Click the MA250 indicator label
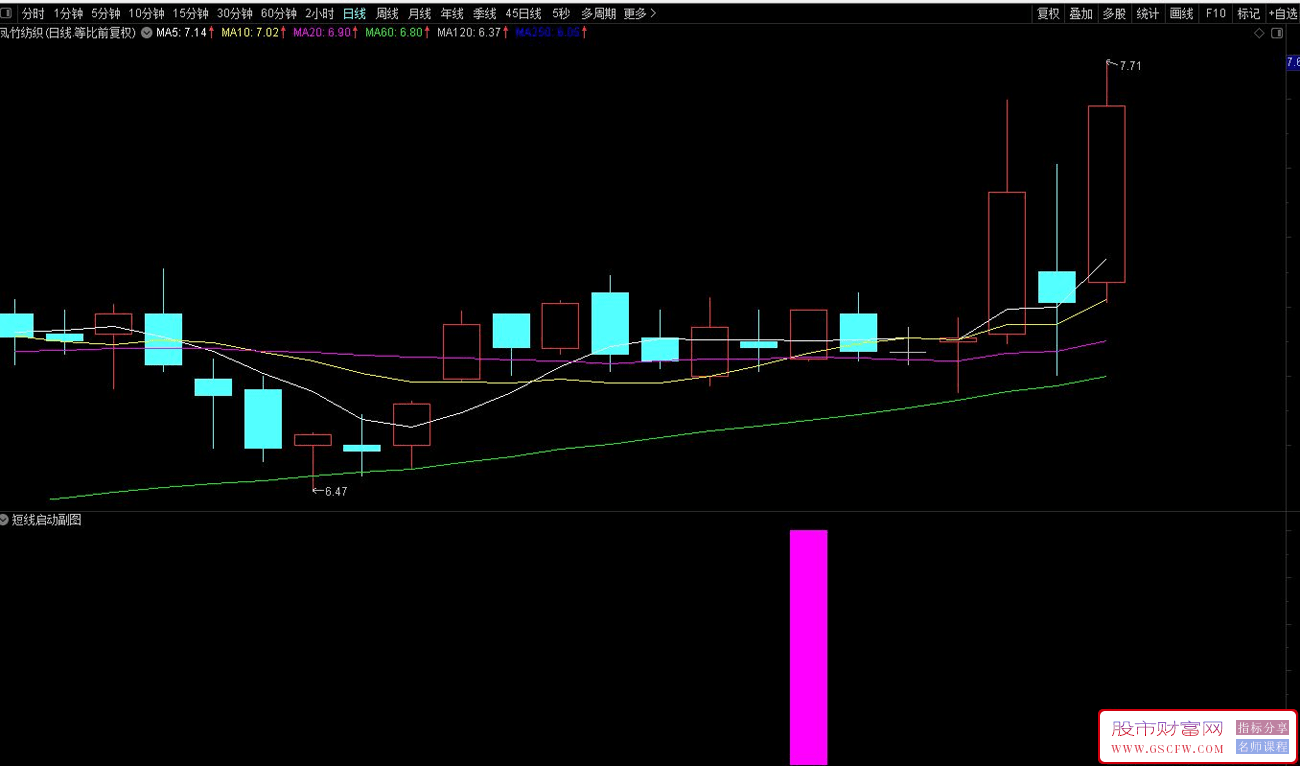The width and height of the screenshot is (1300, 766). [x=550, y=33]
